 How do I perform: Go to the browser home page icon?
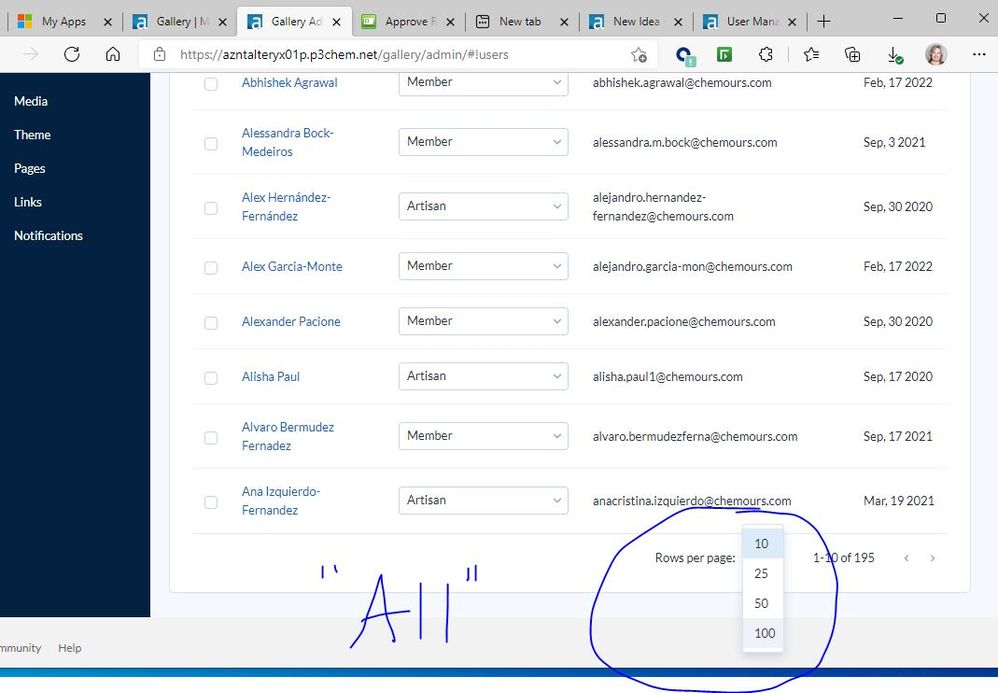(x=113, y=54)
